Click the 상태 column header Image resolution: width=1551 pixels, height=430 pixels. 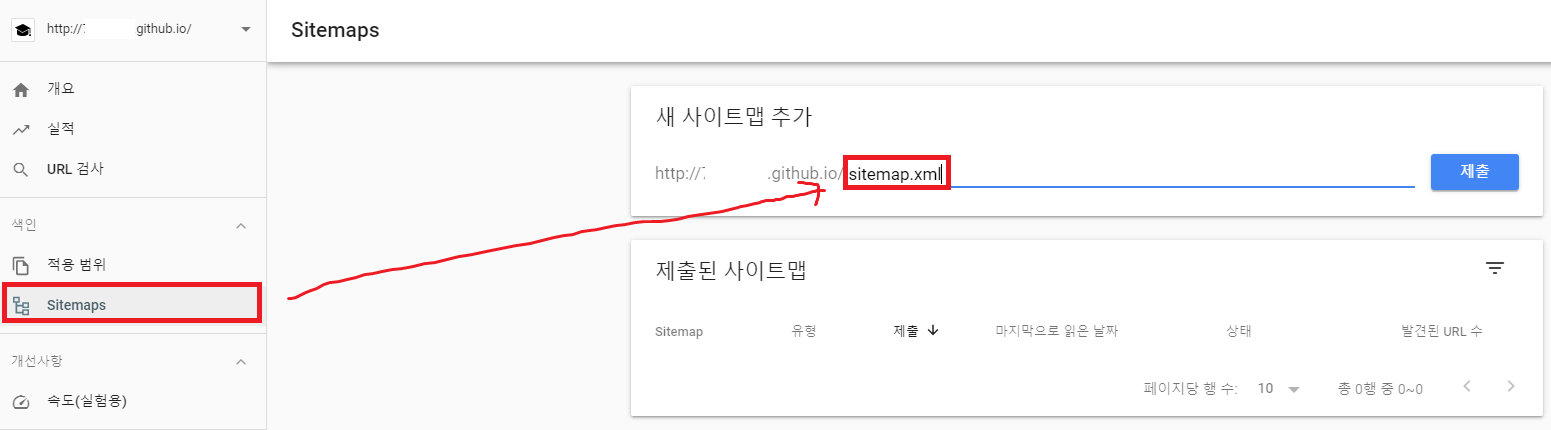pyautogui.click(x=1238, y=331)
